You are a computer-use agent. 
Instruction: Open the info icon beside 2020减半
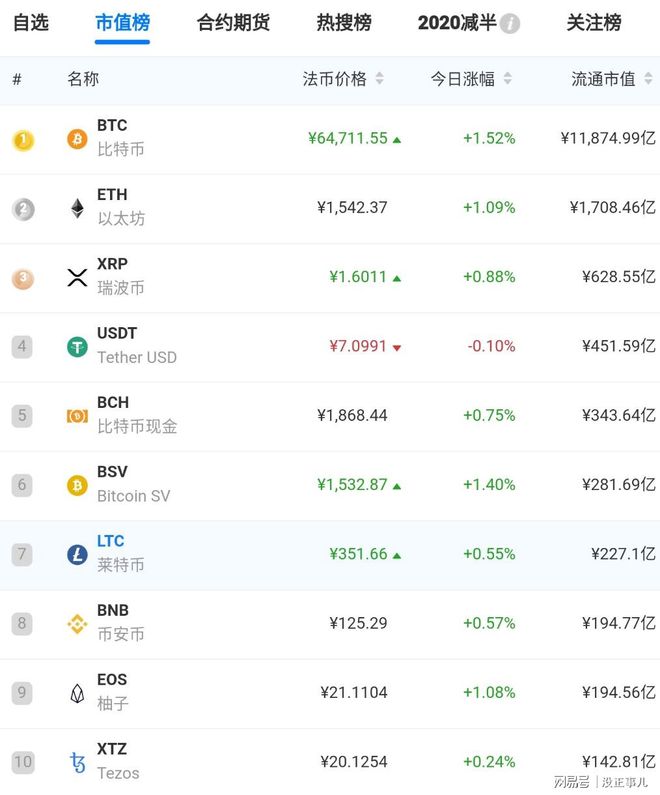(x=510, y=24)
